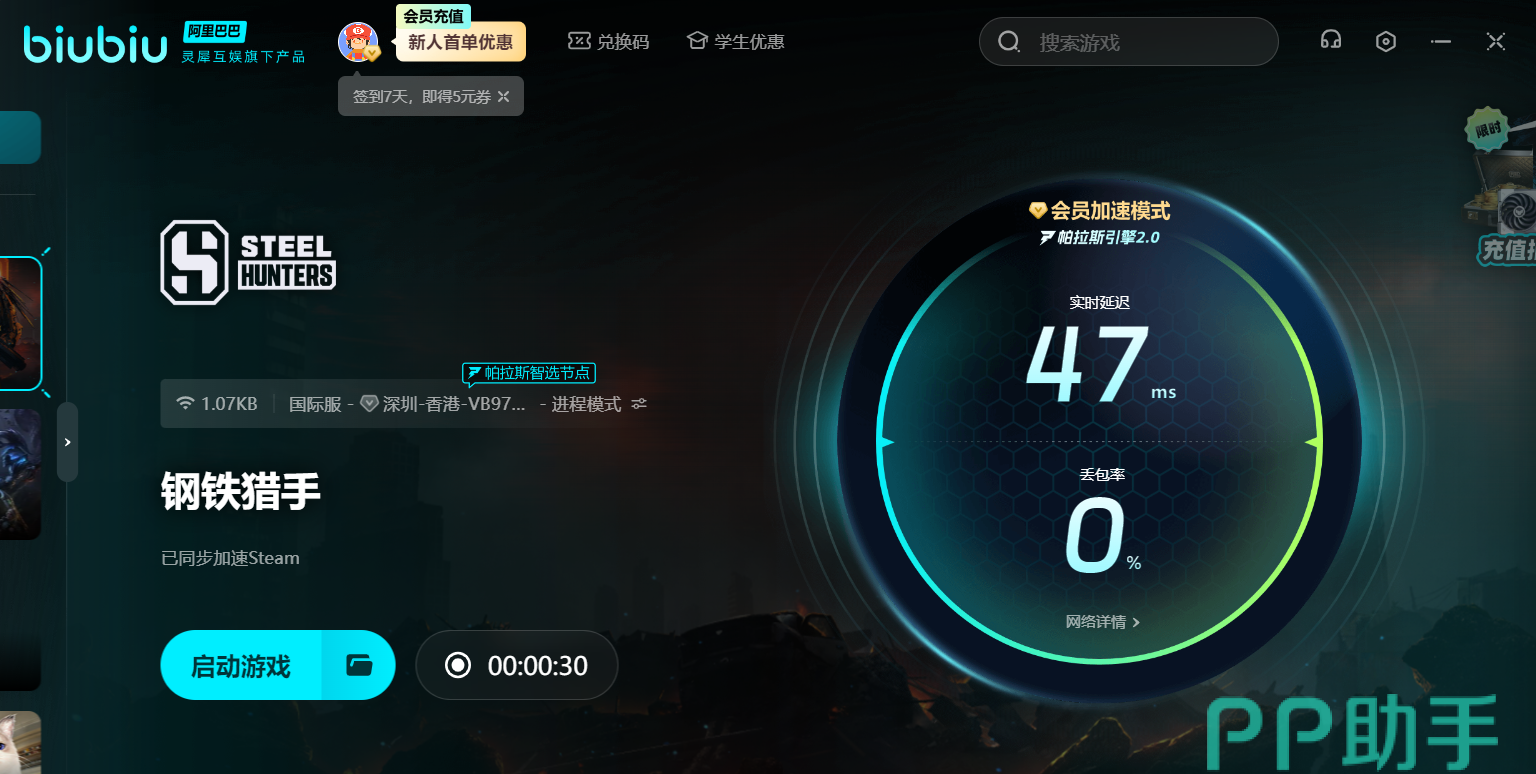This screenshot has width=1536, height=774.
Task: Click the user avatar icon
Action: (x=357, y=42)
